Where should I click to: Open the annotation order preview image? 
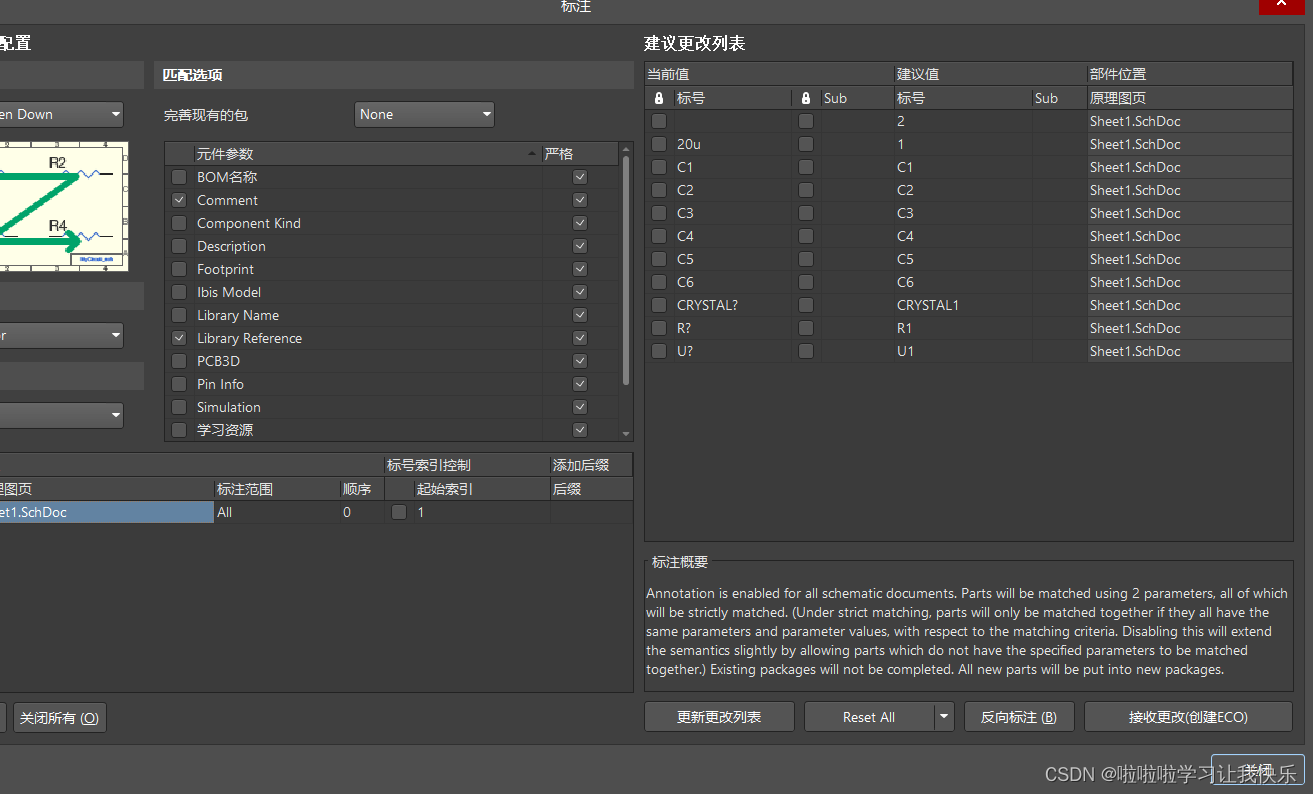[x=64, y=207]
